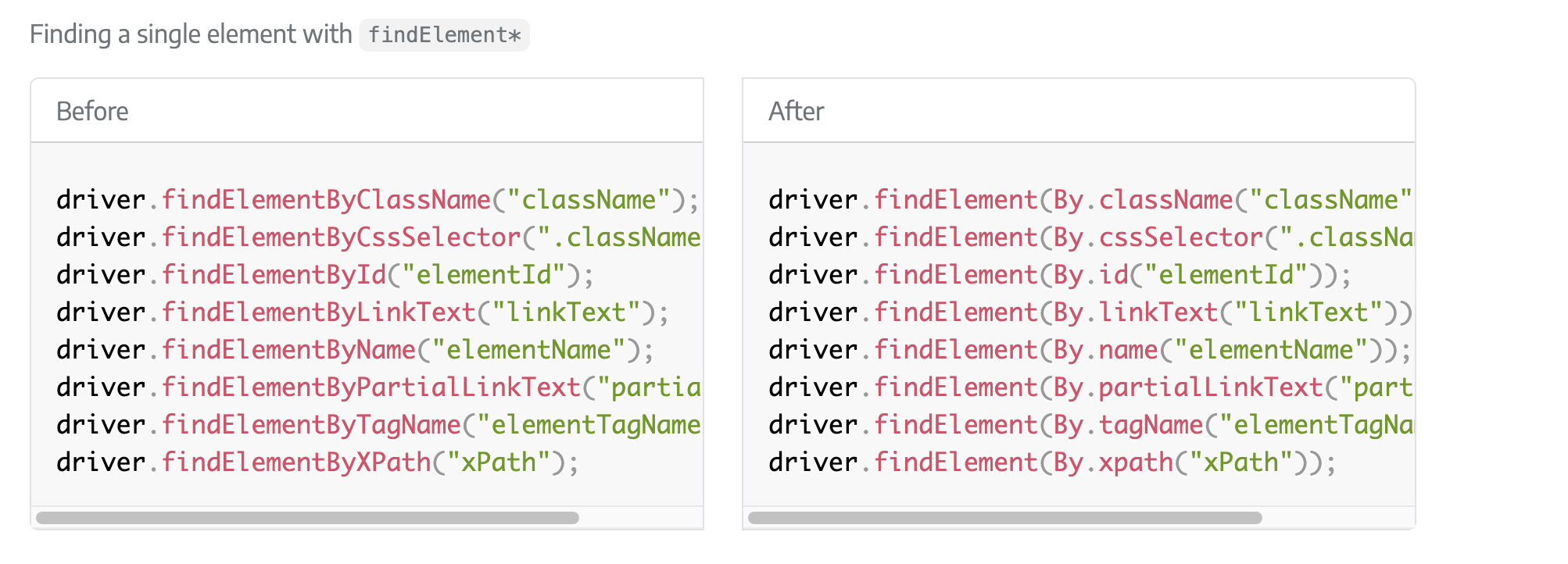Click findElementByPartialLinkText in the Before code
1568x564 pixels.
tap(371, 387)
